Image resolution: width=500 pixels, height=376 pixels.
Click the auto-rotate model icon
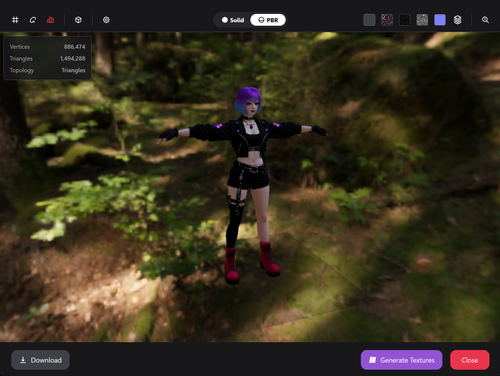pos(33,20)
